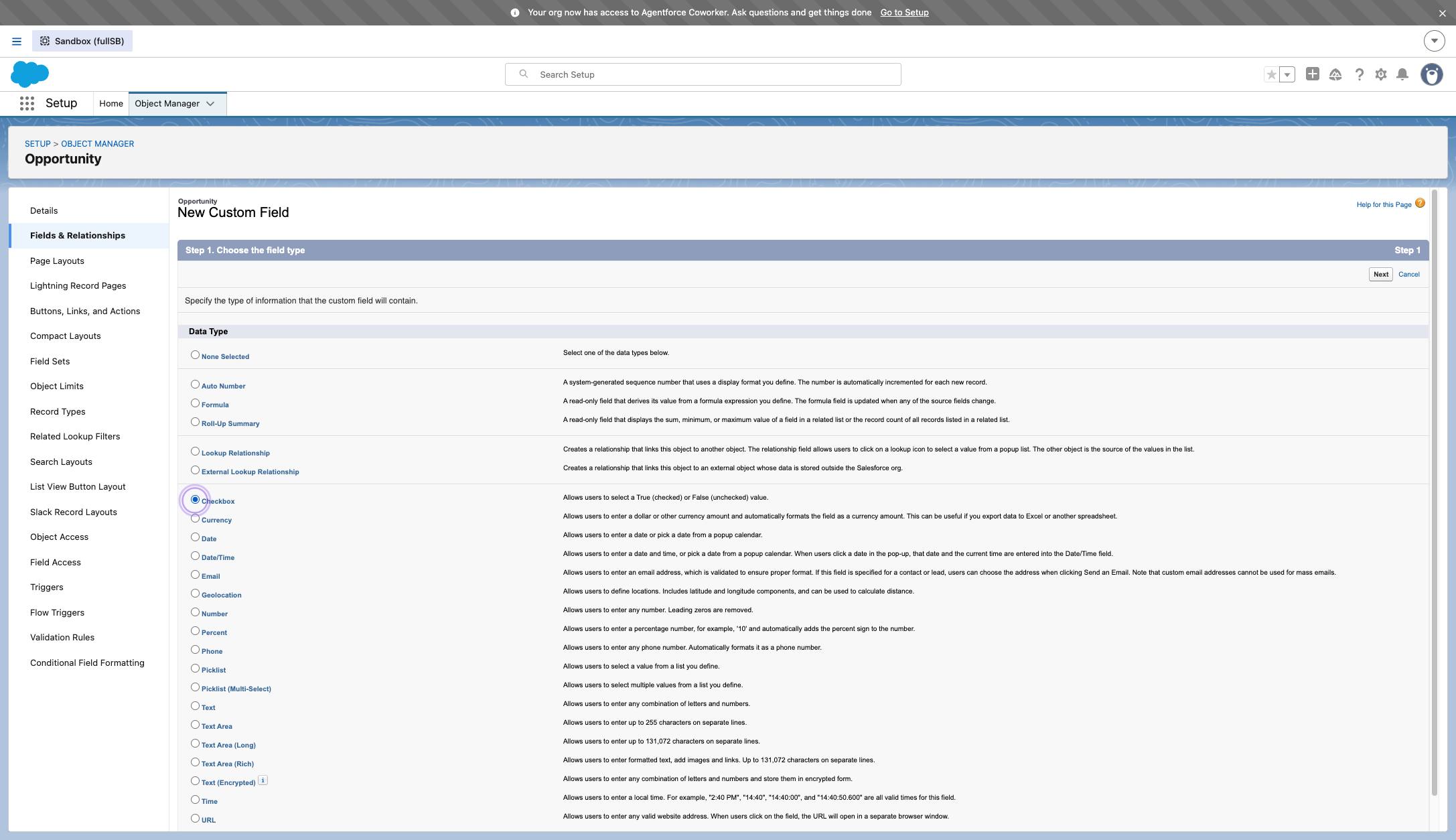Open the hamburger navigation menu
This screenshot has height=840, width=1456.
click(x=17, y=42)
